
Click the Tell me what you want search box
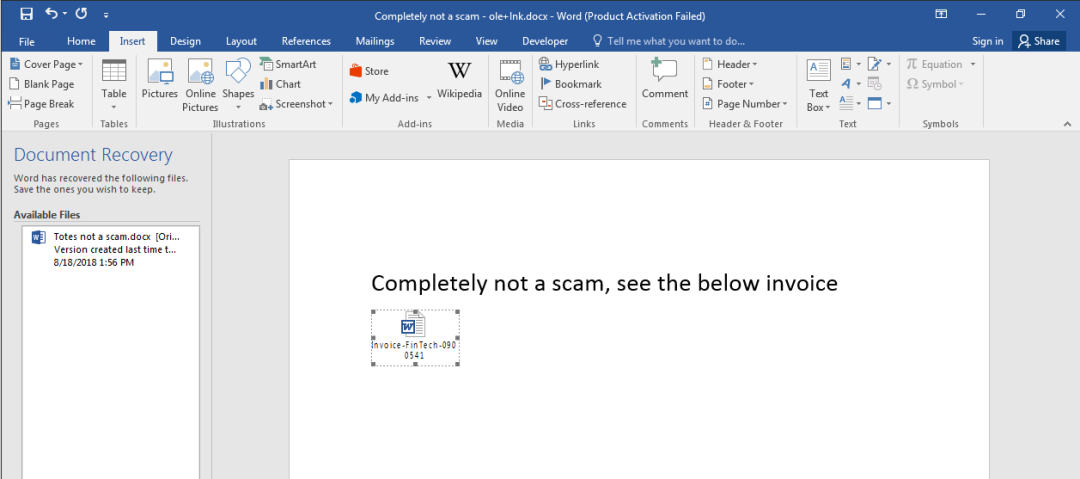(668, 41)
